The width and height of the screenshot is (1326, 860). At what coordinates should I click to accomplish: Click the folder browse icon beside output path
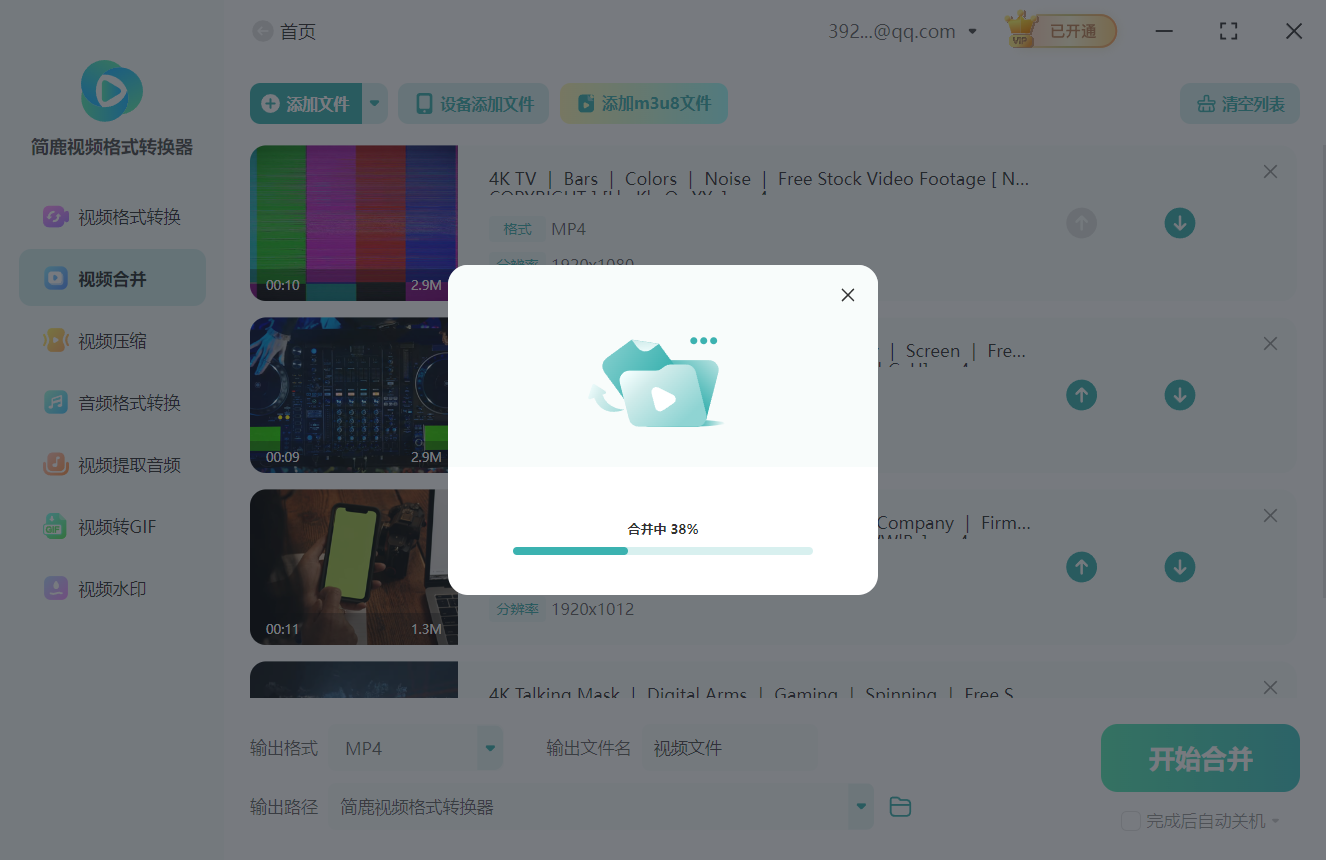click(x=899, y=806)
